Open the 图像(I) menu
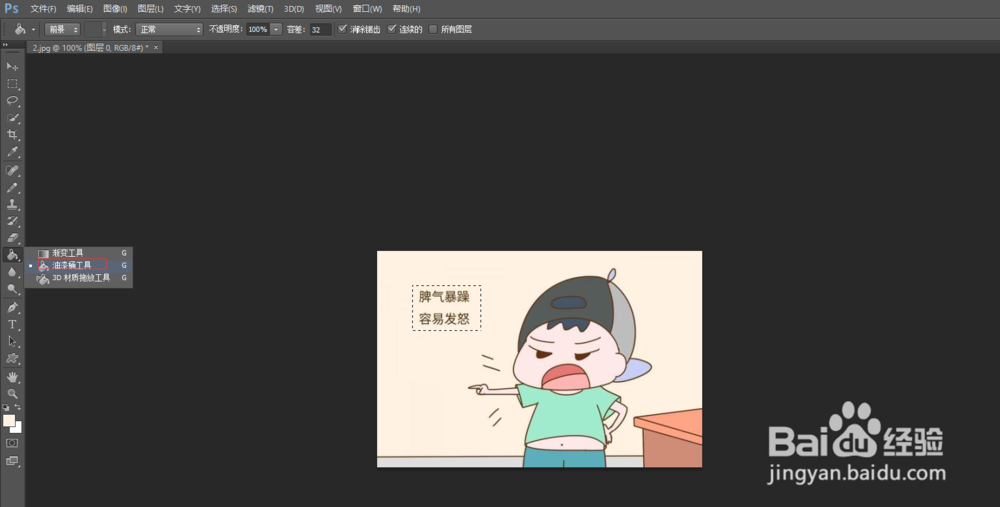The image size is (1000, 507). tap(115, 9)
